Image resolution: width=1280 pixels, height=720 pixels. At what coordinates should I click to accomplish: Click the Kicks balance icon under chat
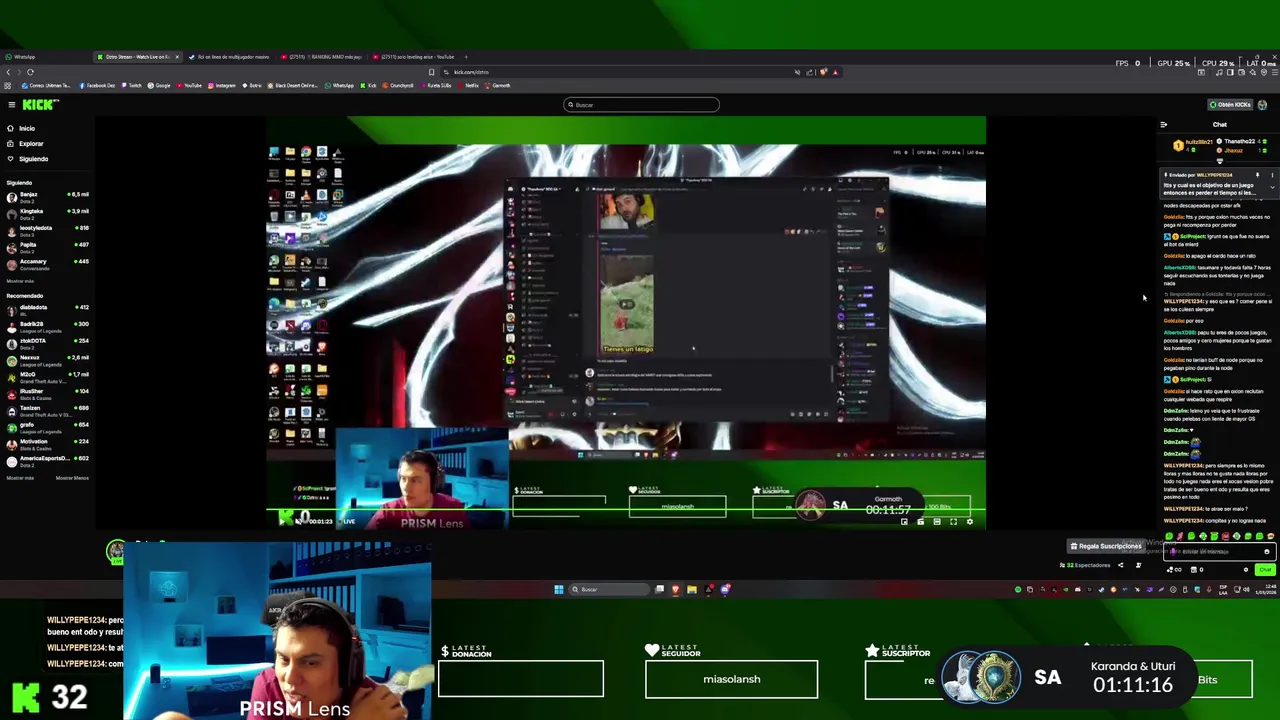(1174, 570)
